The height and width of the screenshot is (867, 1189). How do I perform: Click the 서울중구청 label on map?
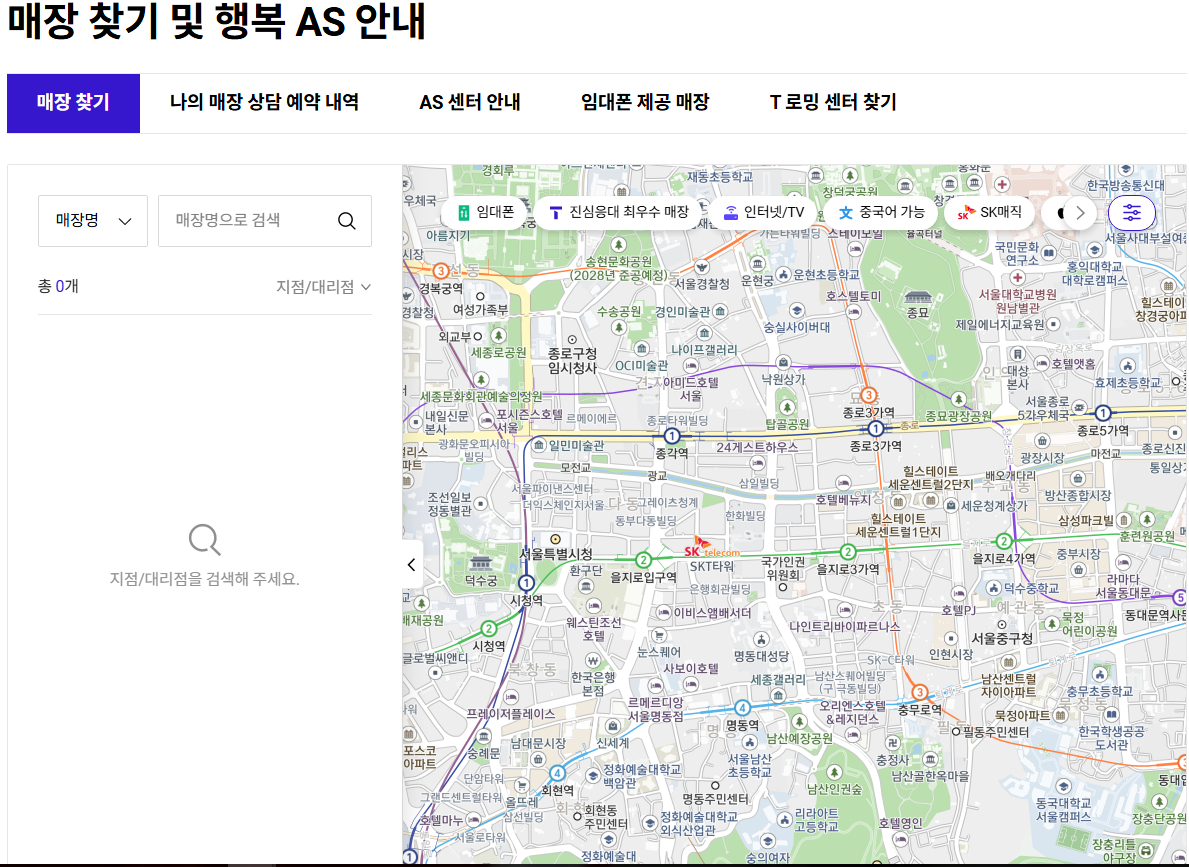pos(1002,639)
